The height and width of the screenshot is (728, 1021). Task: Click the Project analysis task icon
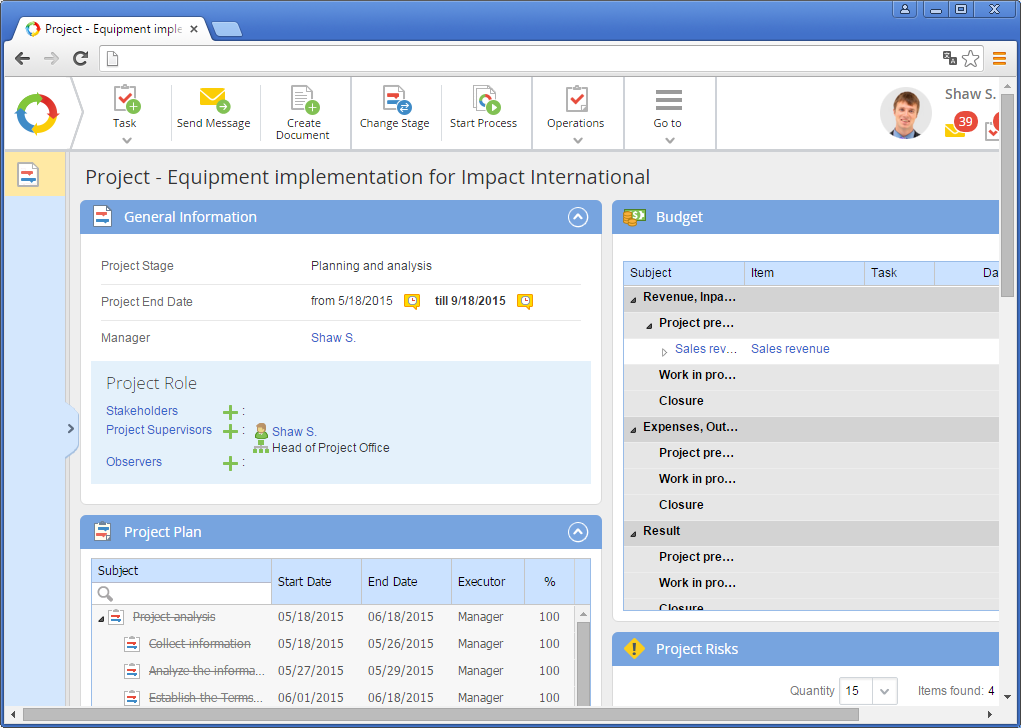point(116,617)
